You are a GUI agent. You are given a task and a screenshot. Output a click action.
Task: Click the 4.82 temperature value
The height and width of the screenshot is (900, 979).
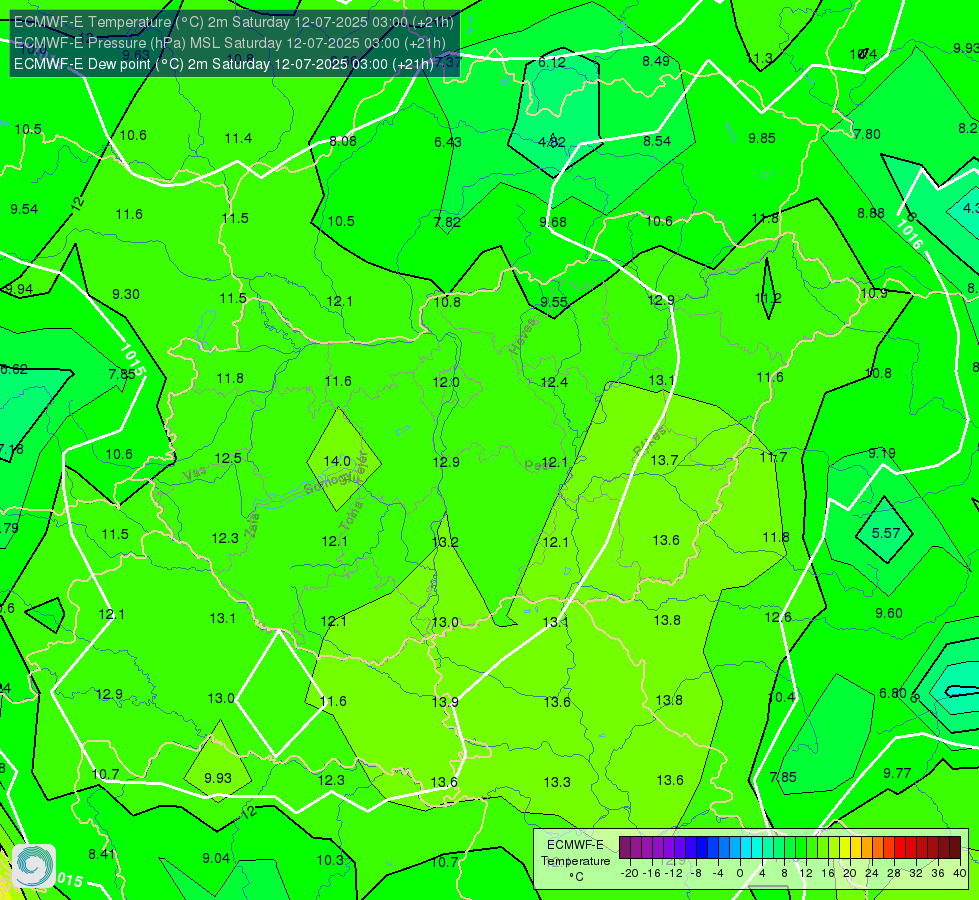point(552,142)
